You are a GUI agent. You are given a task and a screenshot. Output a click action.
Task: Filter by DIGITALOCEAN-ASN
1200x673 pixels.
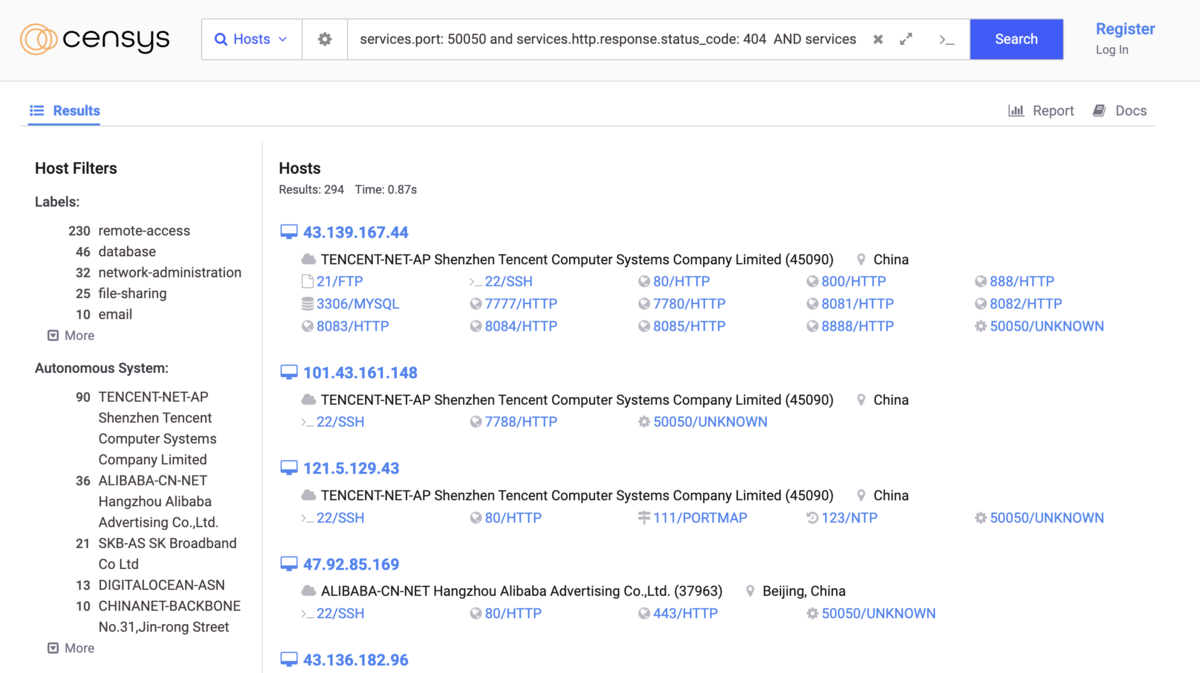tap(161, 585)
